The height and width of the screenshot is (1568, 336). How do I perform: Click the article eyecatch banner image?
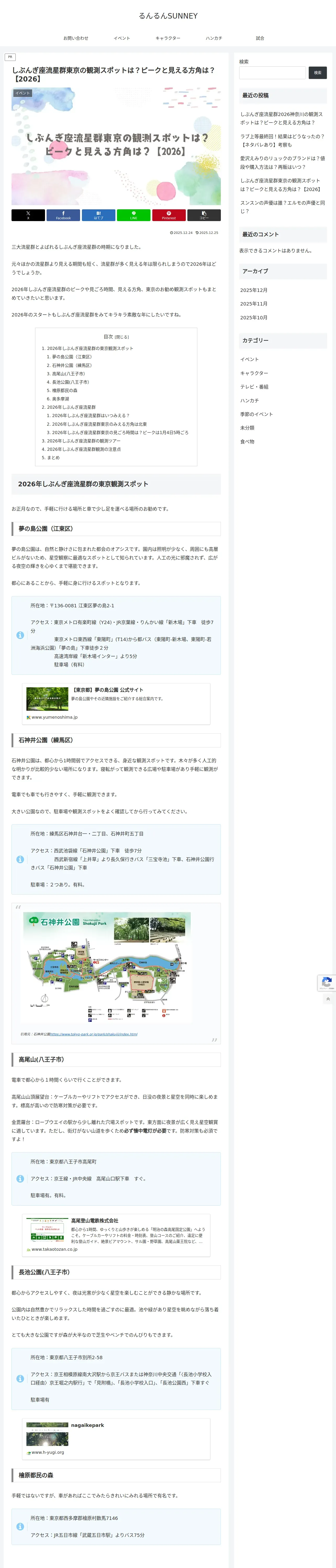tap(116, 146)
